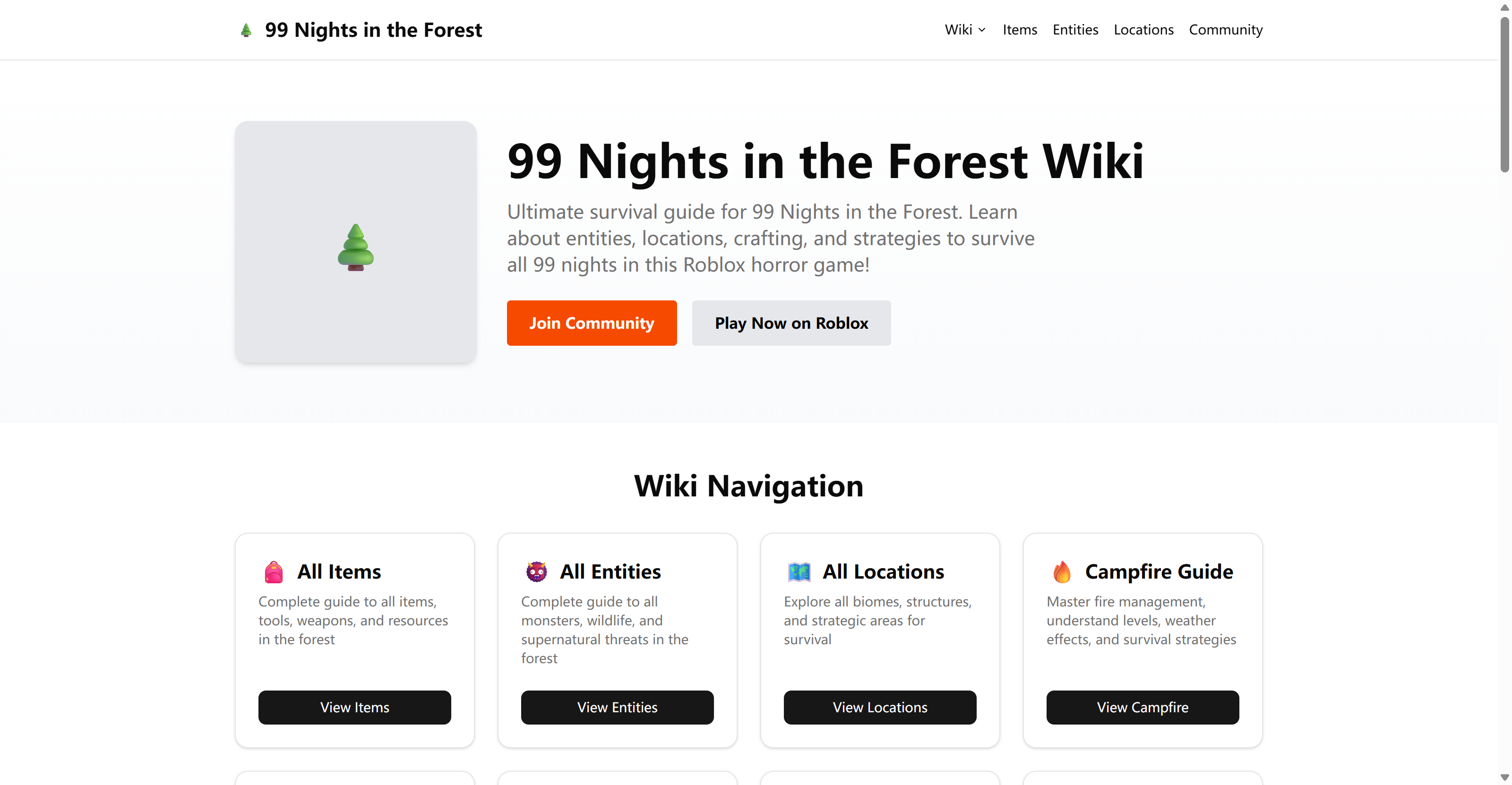Navigate to the Community section

pyautogui.click(x=1226, y=29)
